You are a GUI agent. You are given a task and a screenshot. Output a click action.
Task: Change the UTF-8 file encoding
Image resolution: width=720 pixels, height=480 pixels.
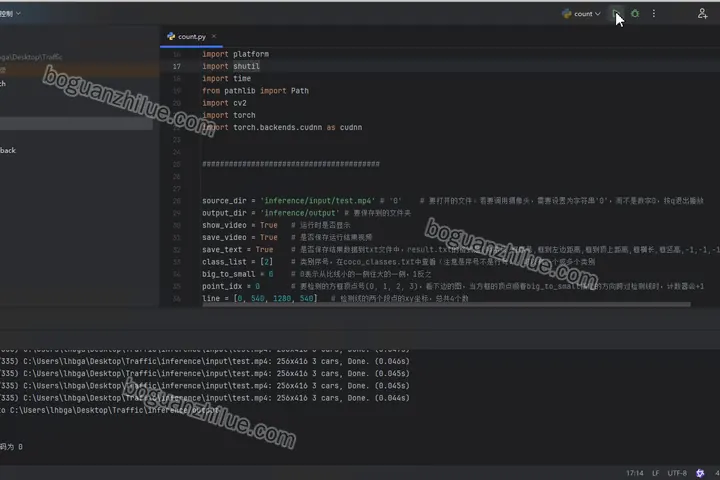tap(677, 473)
